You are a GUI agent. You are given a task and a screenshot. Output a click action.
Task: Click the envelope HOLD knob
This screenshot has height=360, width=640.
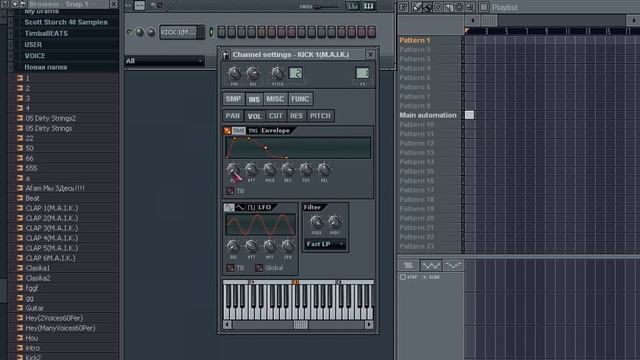pyautogui.click(x=269, y=169)
